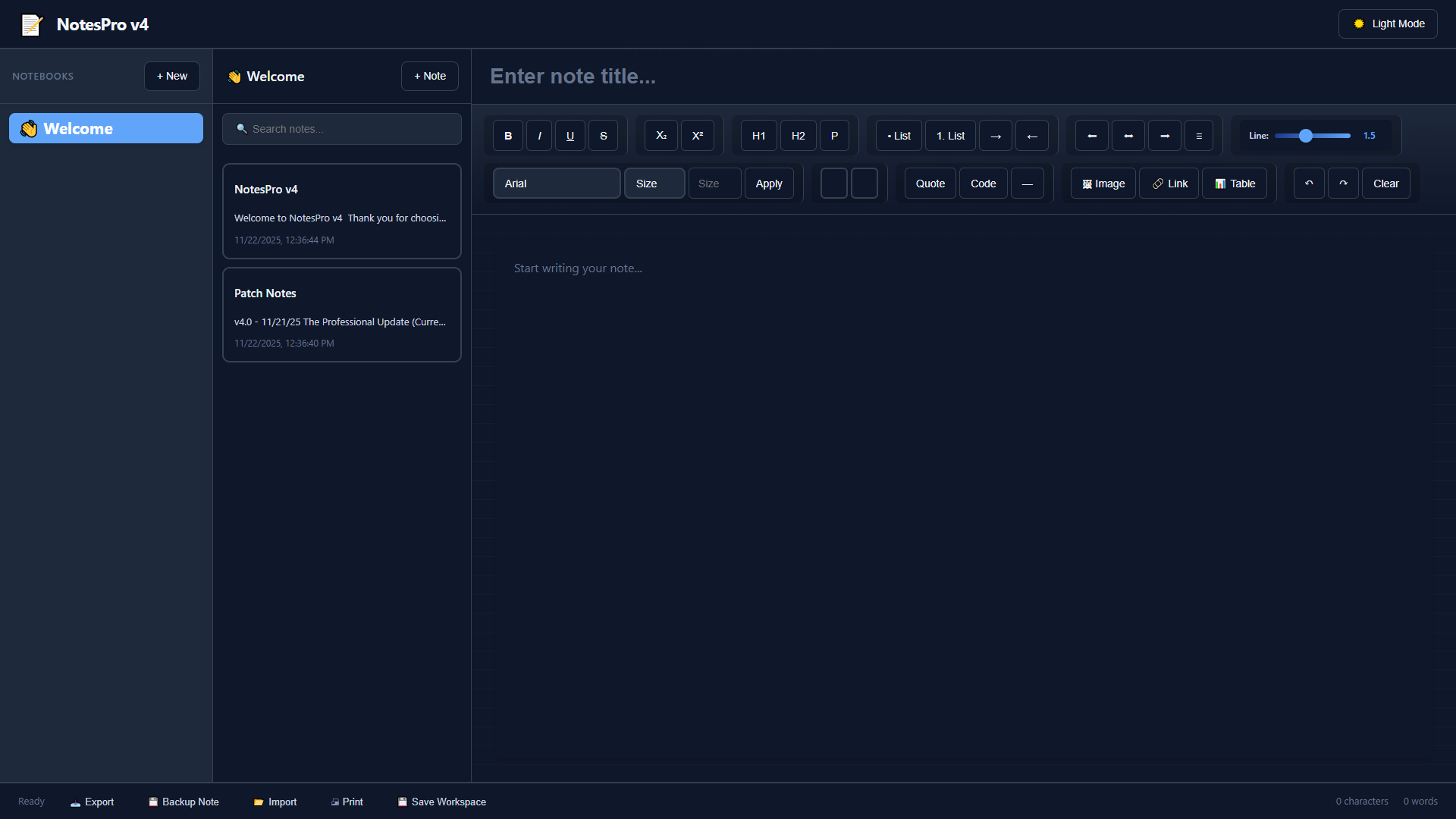Open the Arial font family dropdown

pos(556,183)
